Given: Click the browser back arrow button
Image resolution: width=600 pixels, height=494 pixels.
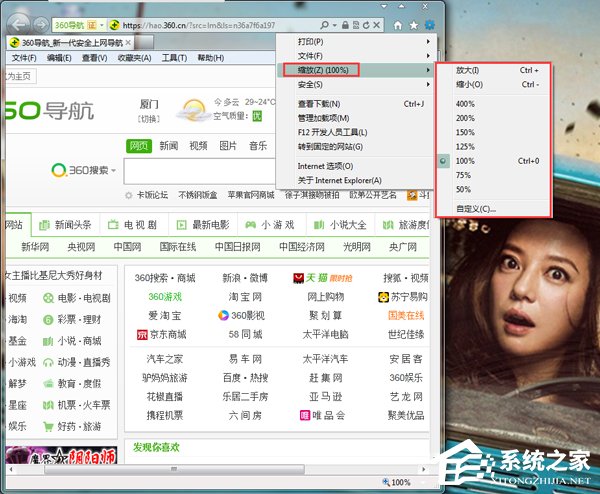Looking at the screenshot, I should 19,25.
